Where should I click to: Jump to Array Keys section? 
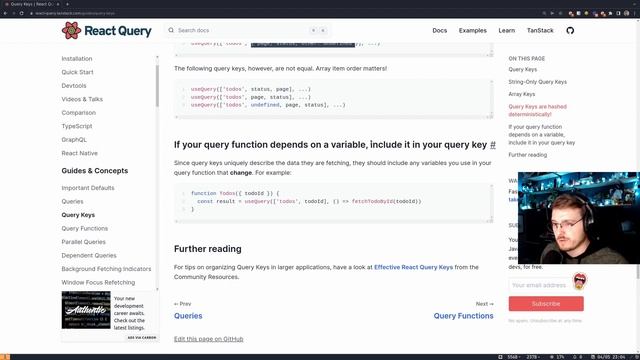click(522, 94)
